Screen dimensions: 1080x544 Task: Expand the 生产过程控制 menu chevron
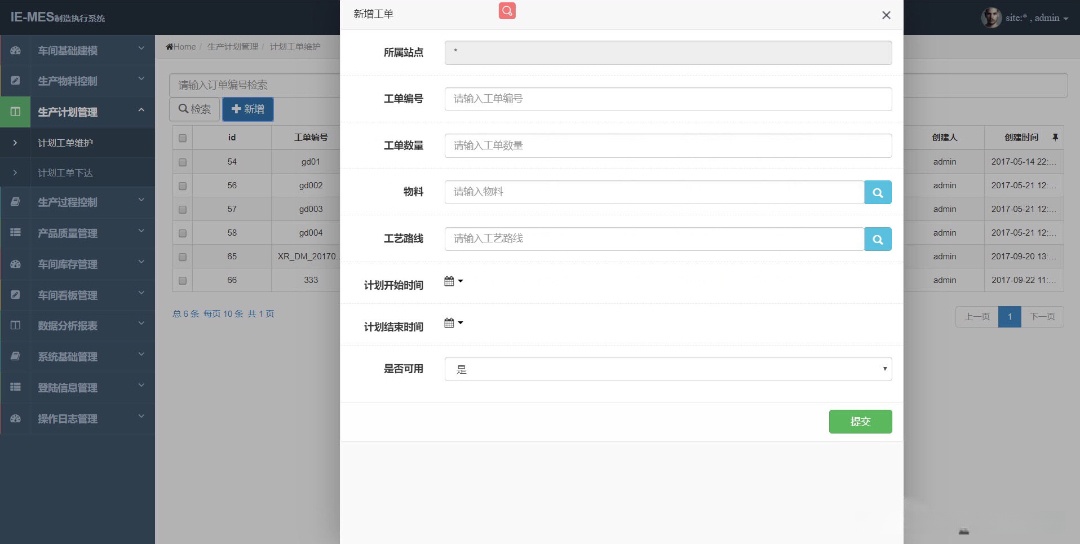(x=141, y=200)
